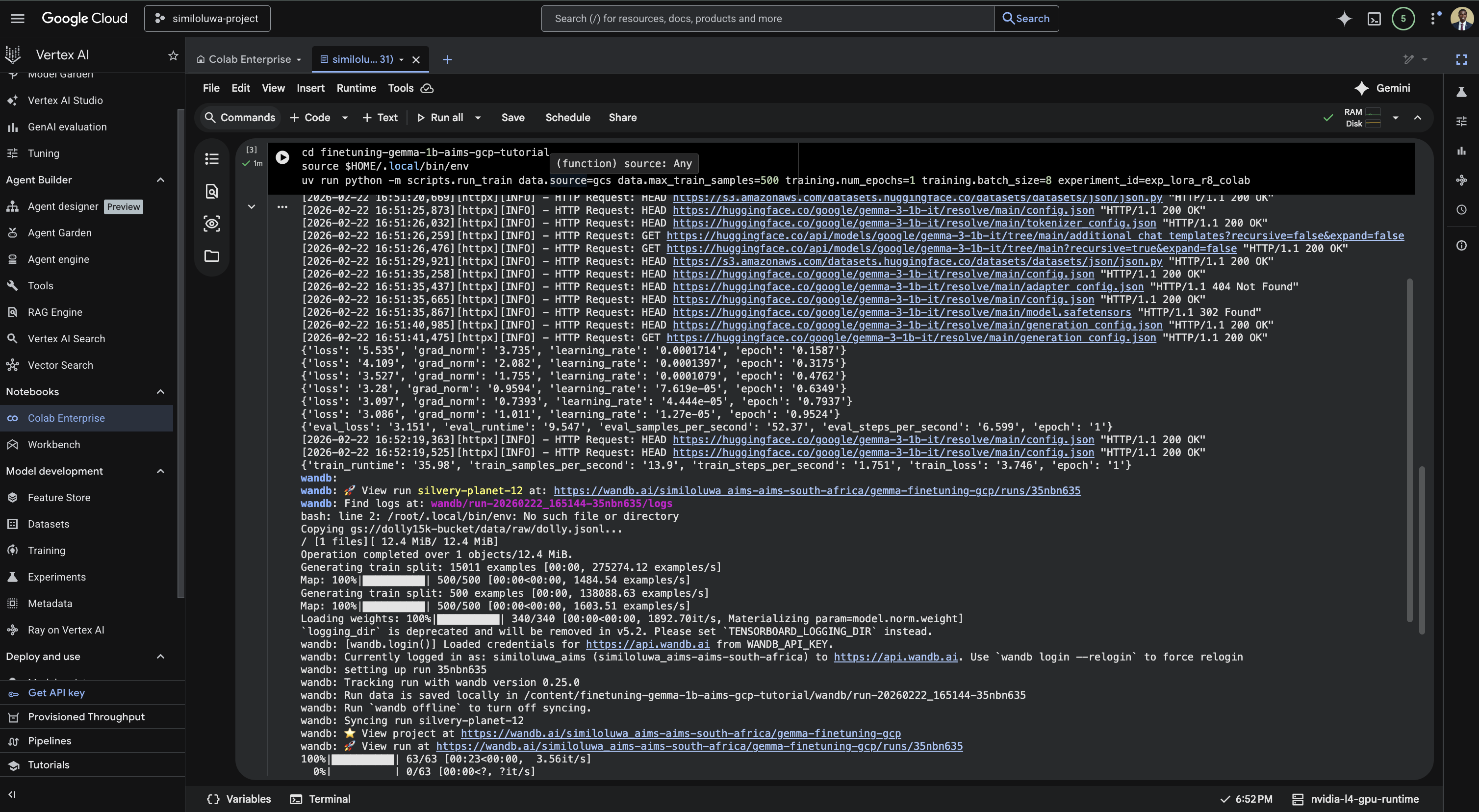Expand the RAM and Disk resources dropdown
This screenshot has height=812, width=1479.
pyautogui.click(x=1395, y=118)
